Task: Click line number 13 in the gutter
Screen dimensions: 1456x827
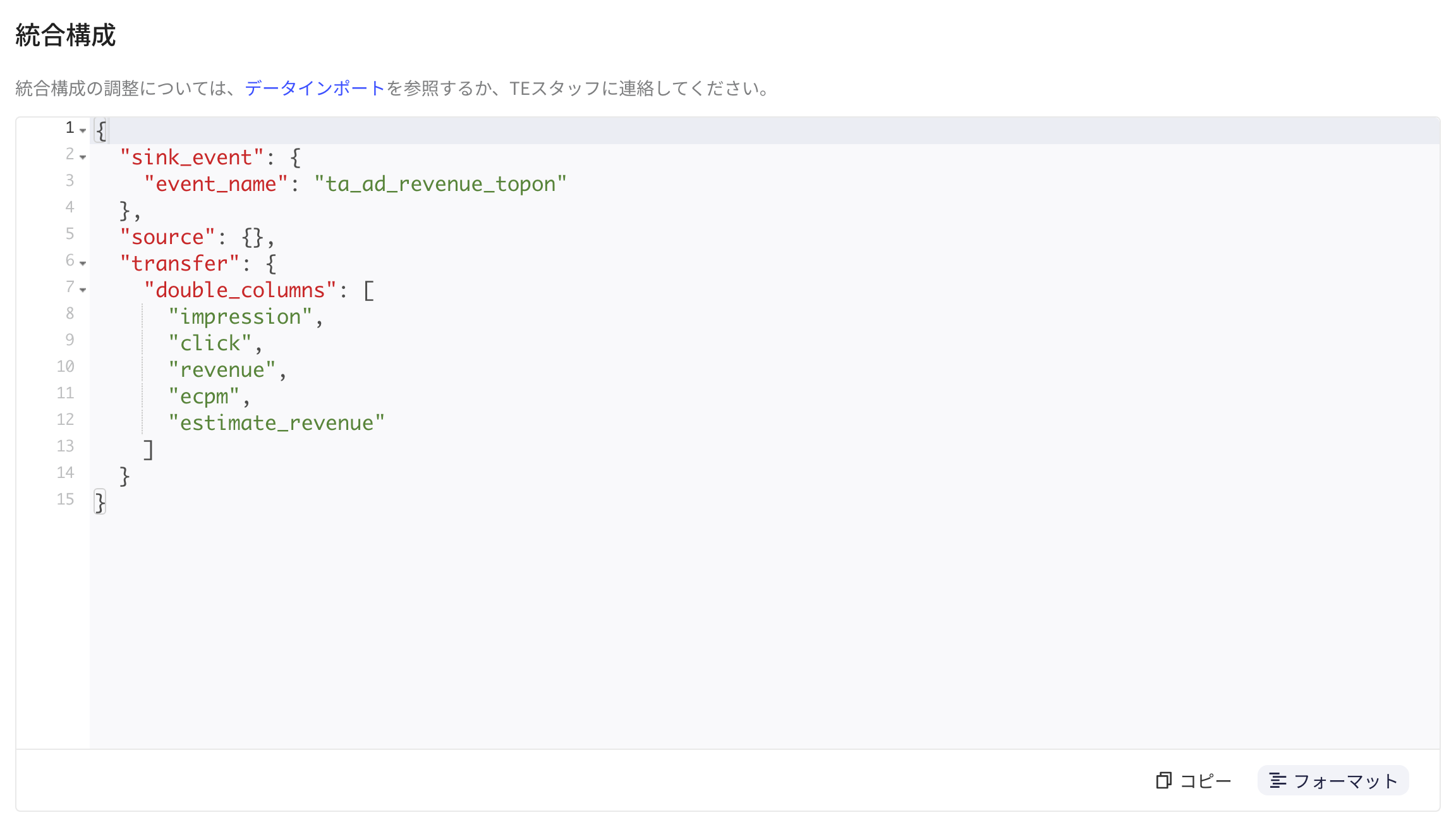Action: (65, 446)
